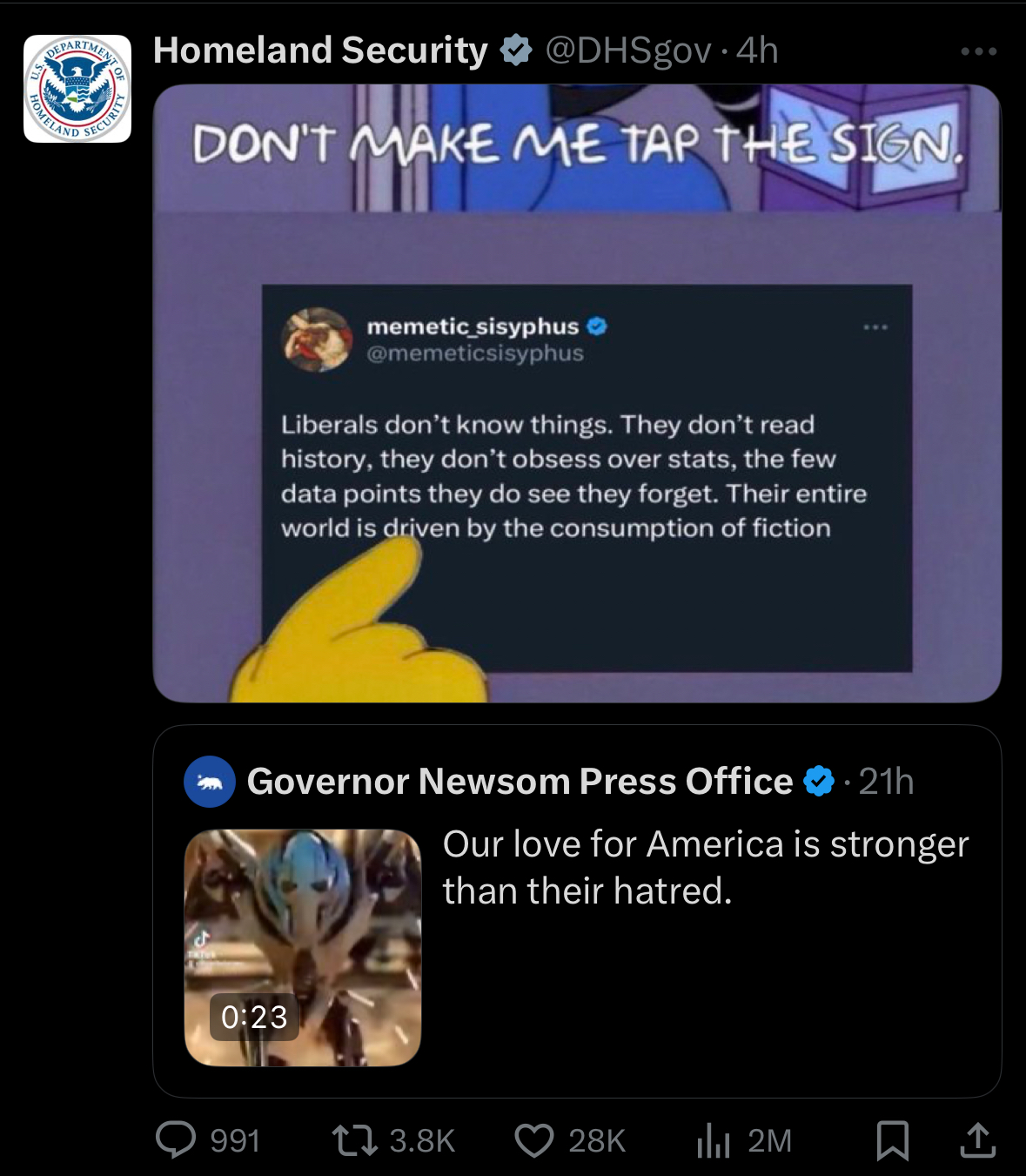Open the tweet's three-dot more options menu
1026x1176 pixels.
(x=978, y=52)
